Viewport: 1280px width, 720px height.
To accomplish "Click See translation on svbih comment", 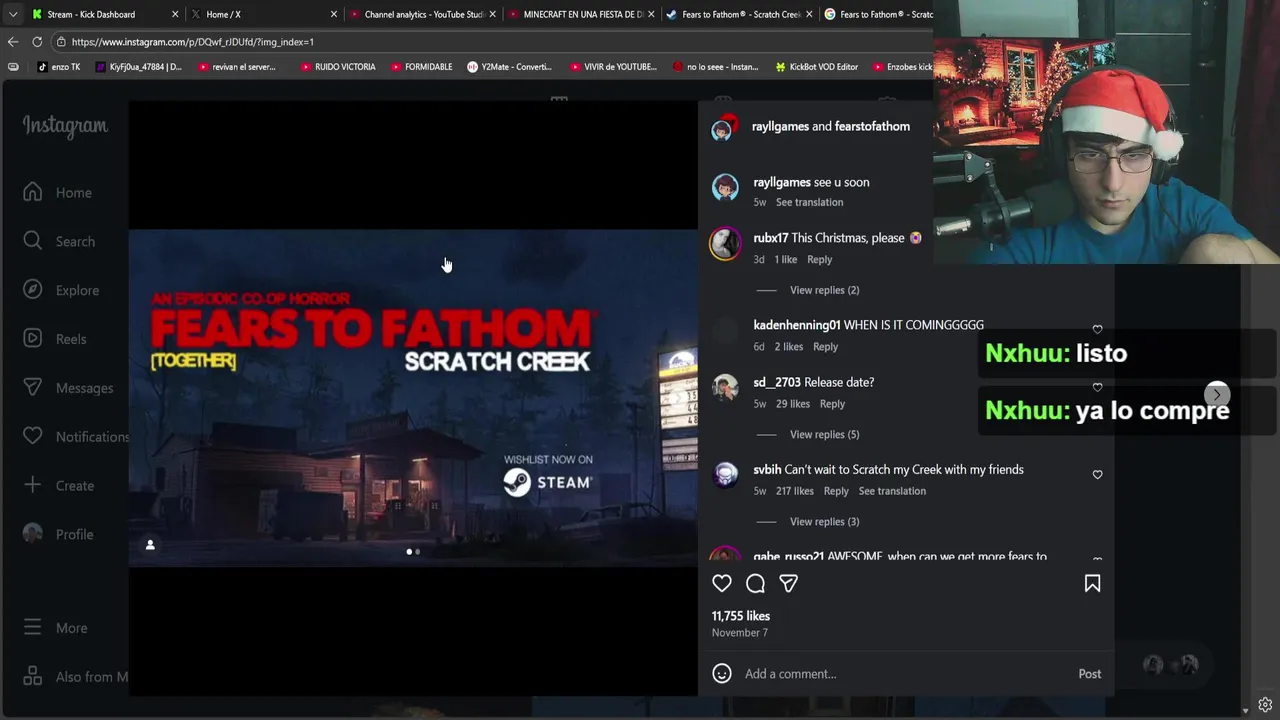I will 892,491.
